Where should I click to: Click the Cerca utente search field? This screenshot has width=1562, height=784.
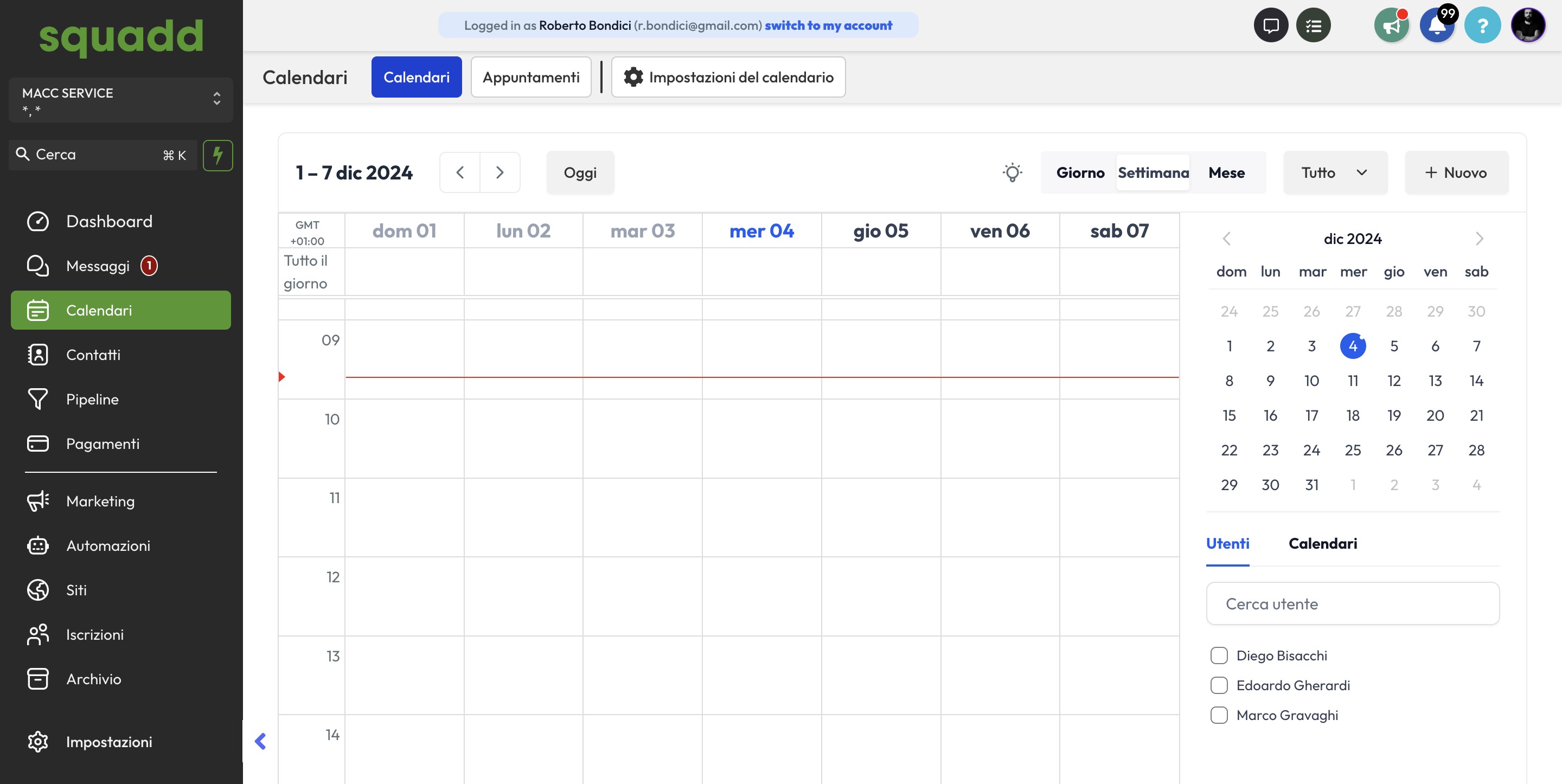(x=1352, y=603)
